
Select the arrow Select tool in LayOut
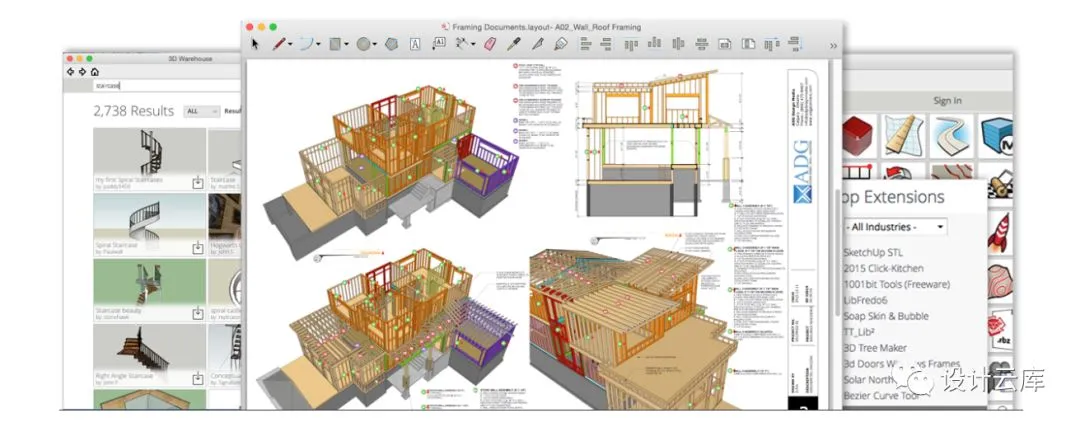256,44
